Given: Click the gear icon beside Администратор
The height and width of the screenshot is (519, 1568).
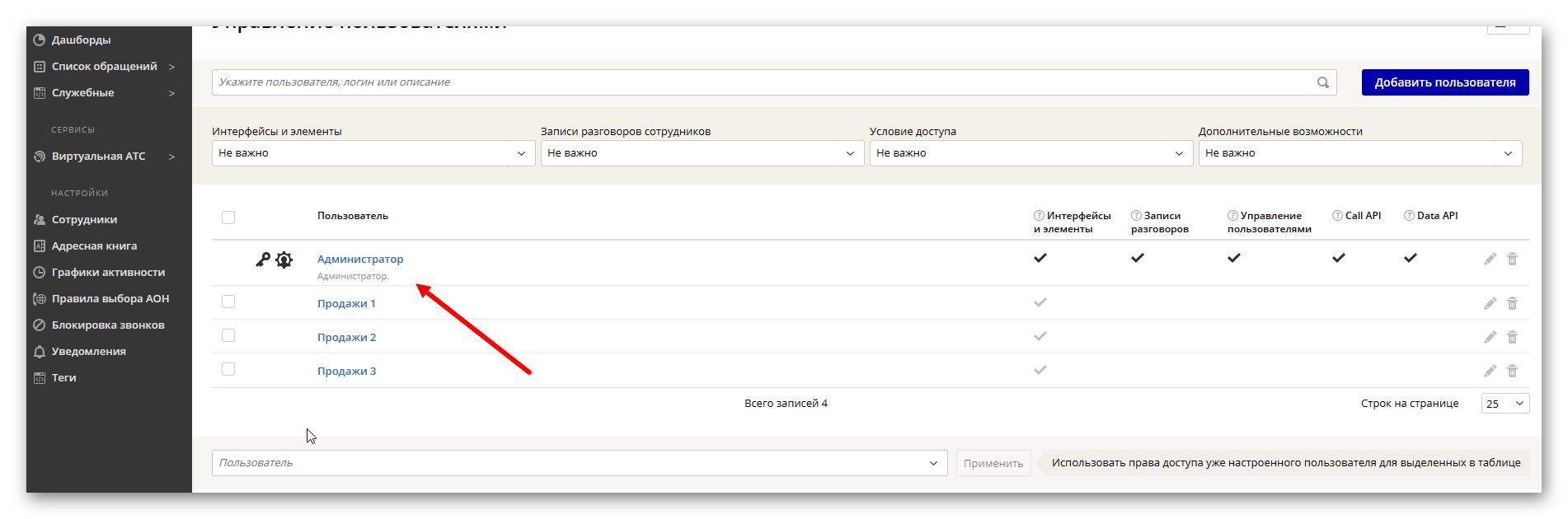Looking at the screenshot, I should [x=284, y=260].
